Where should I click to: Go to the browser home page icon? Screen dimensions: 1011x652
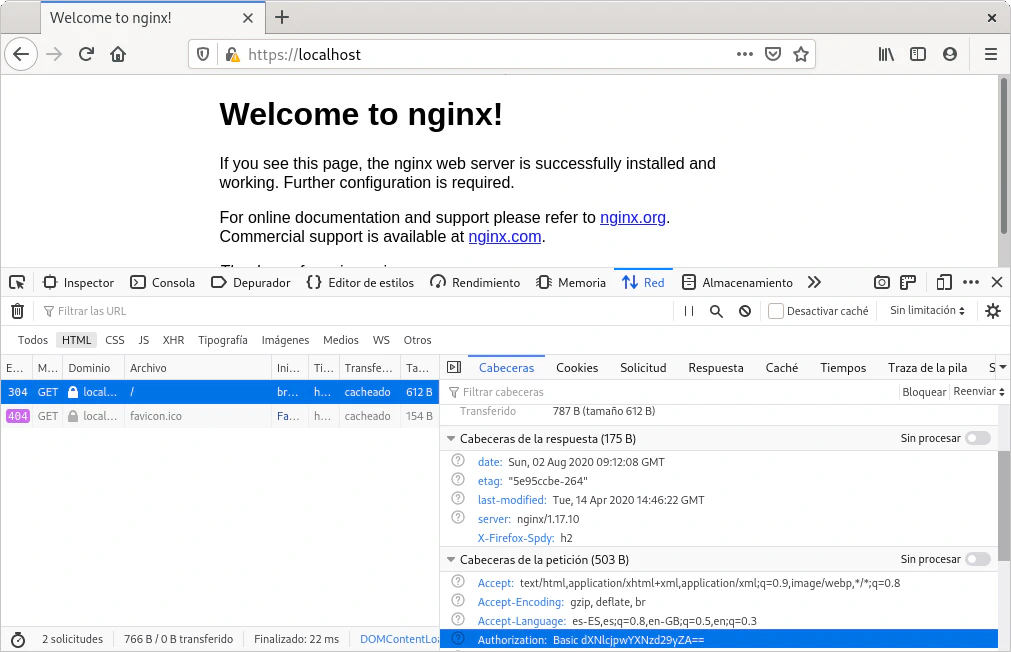[x=118, y=54]
